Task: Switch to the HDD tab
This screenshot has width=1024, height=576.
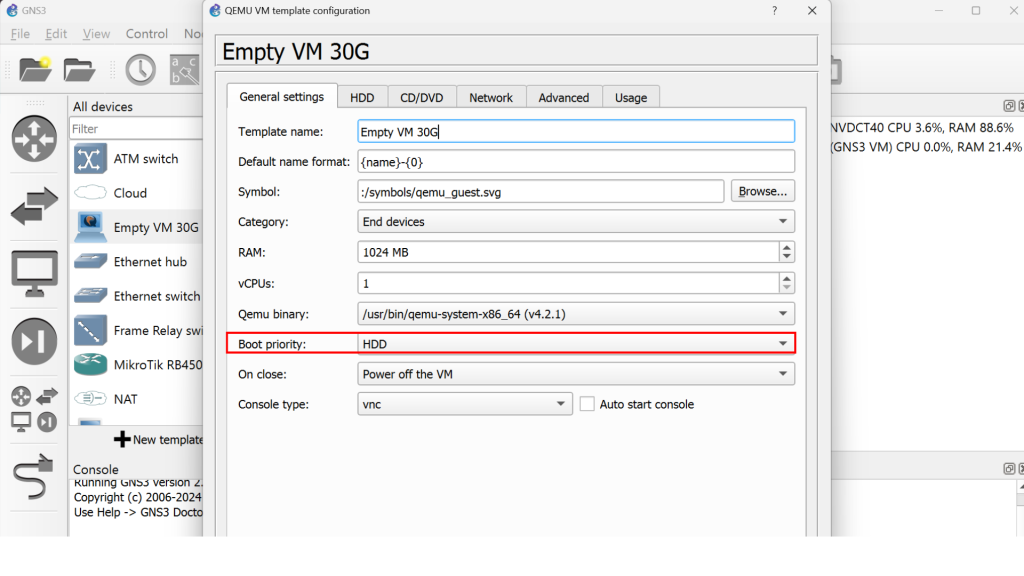Action: (x=361, y=97)
